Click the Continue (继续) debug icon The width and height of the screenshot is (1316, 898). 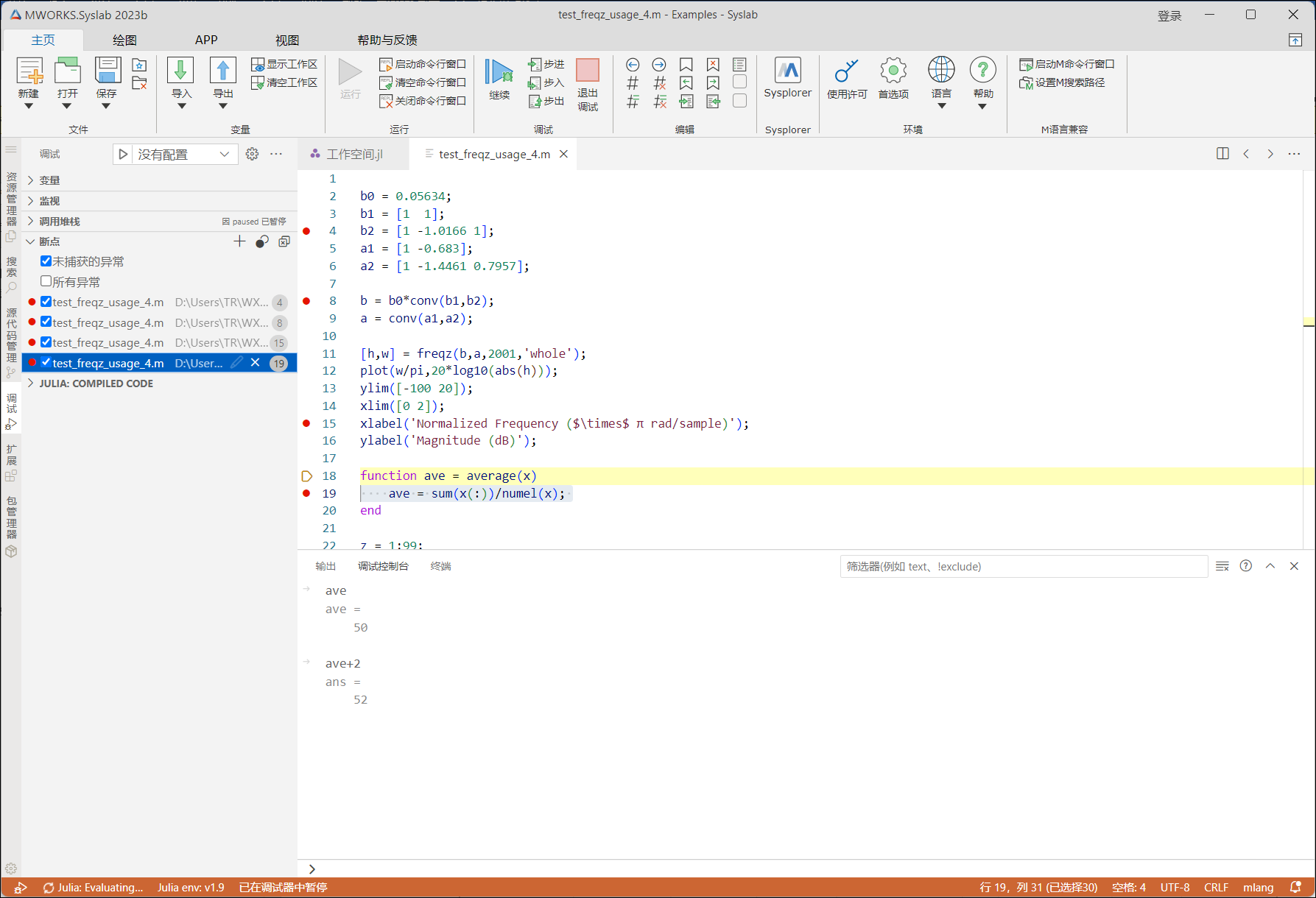(x=499, y=72)
